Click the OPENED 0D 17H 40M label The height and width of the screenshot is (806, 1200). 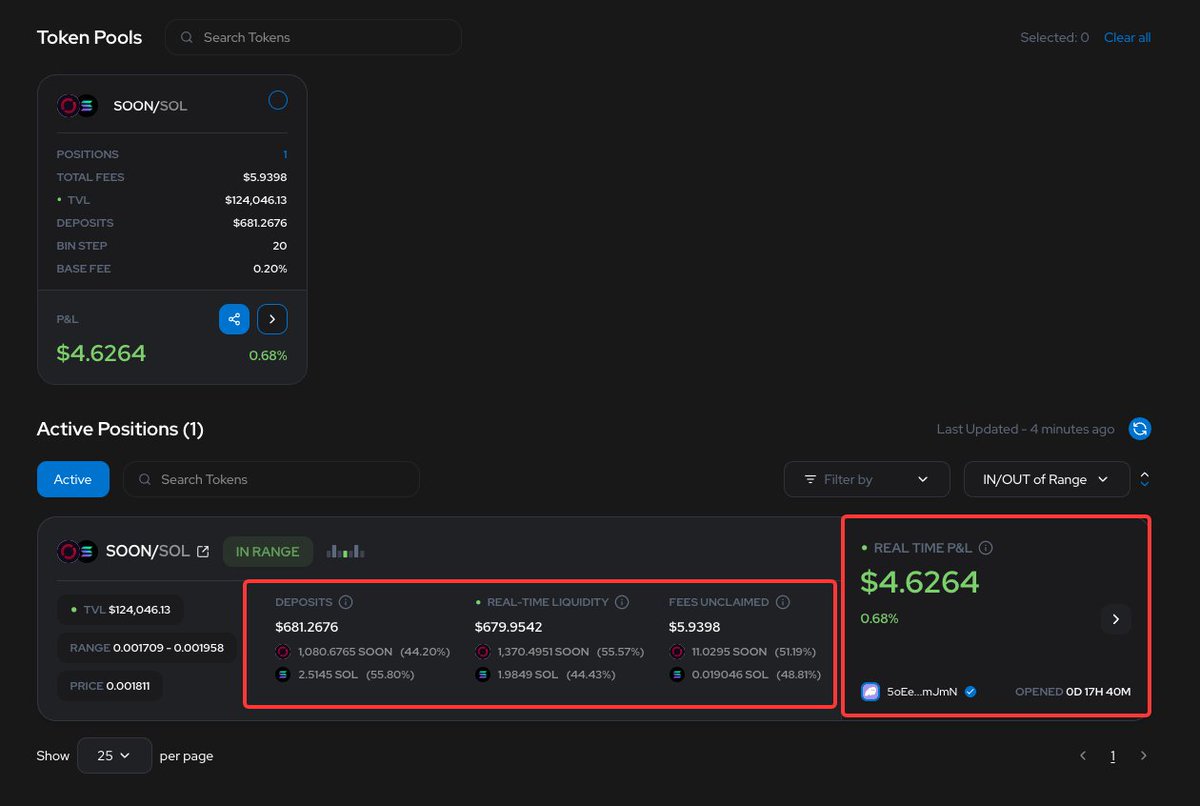click(1073, 691)
